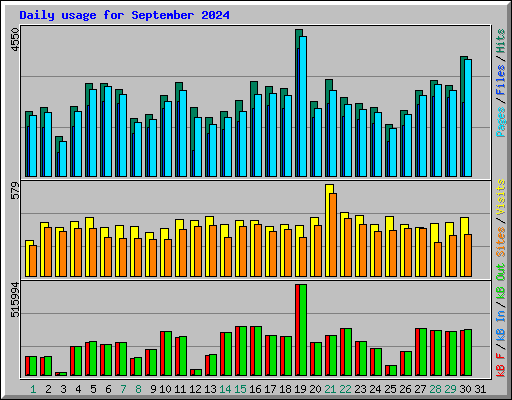Click the 'Hits' legend label
The height and width of the screenshot is (400, 512).
501,41
